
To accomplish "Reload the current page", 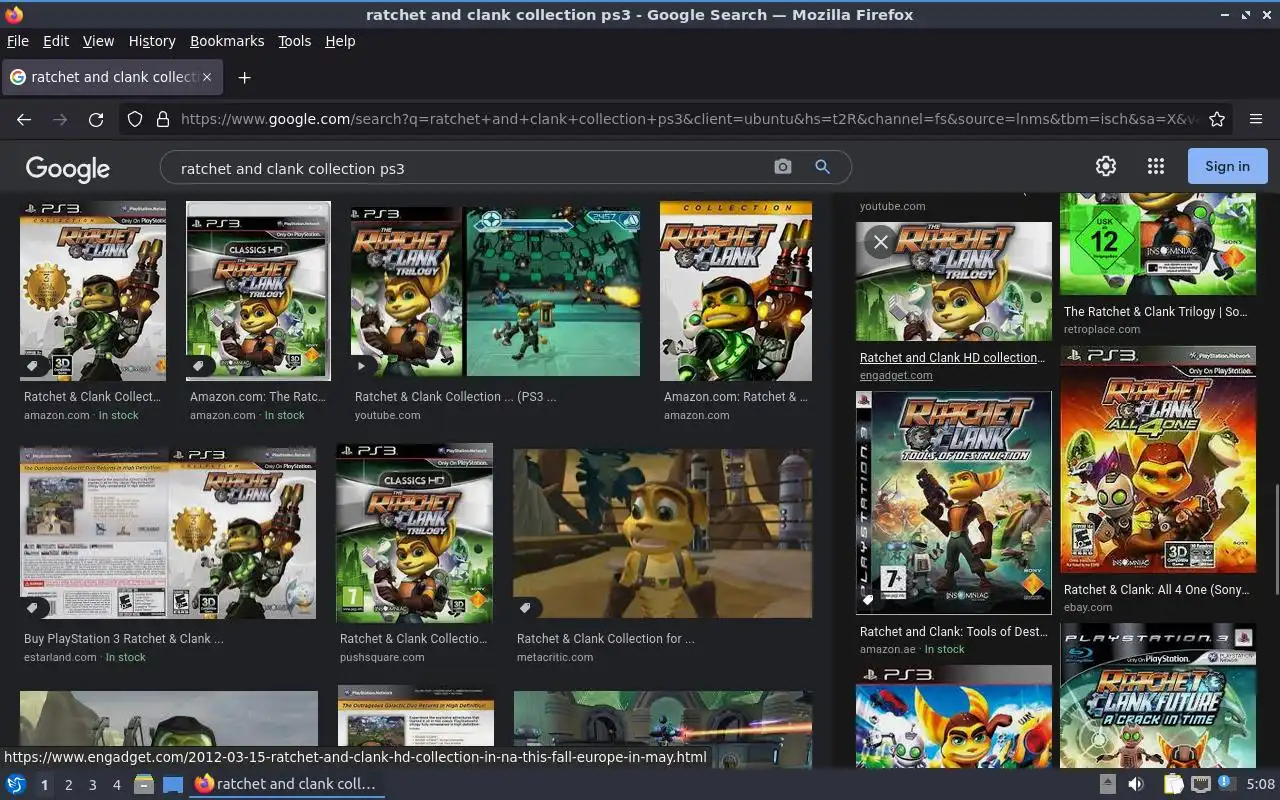I will [96, 119].
